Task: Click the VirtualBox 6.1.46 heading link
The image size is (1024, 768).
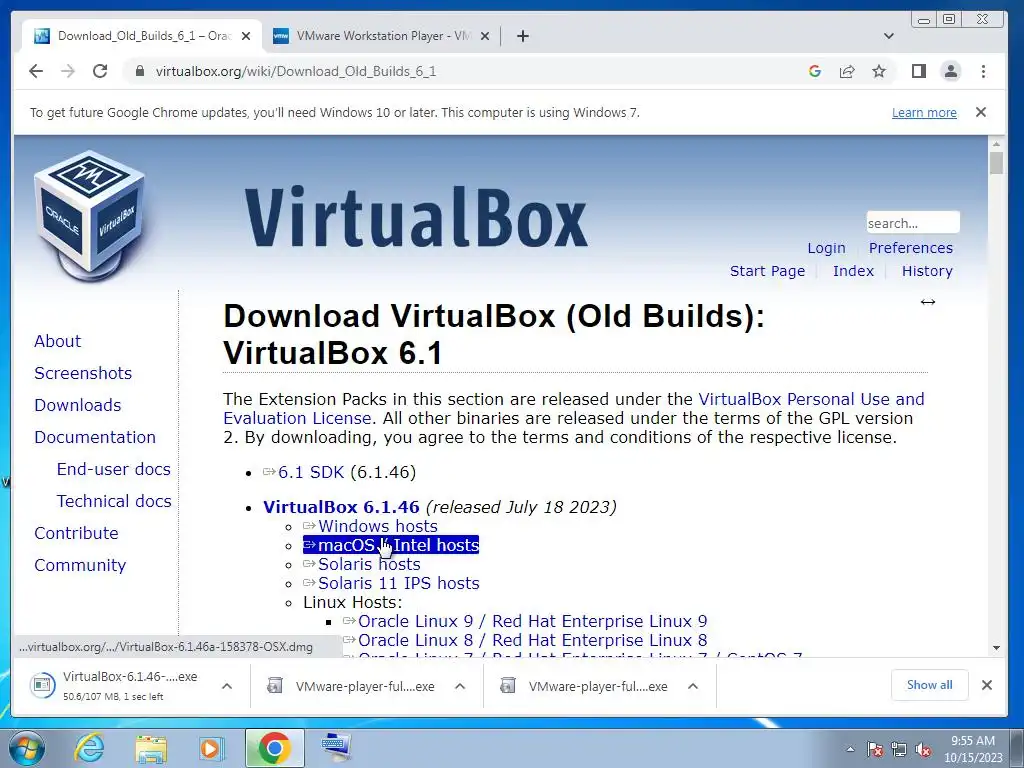Action: [x=341, y=507]
